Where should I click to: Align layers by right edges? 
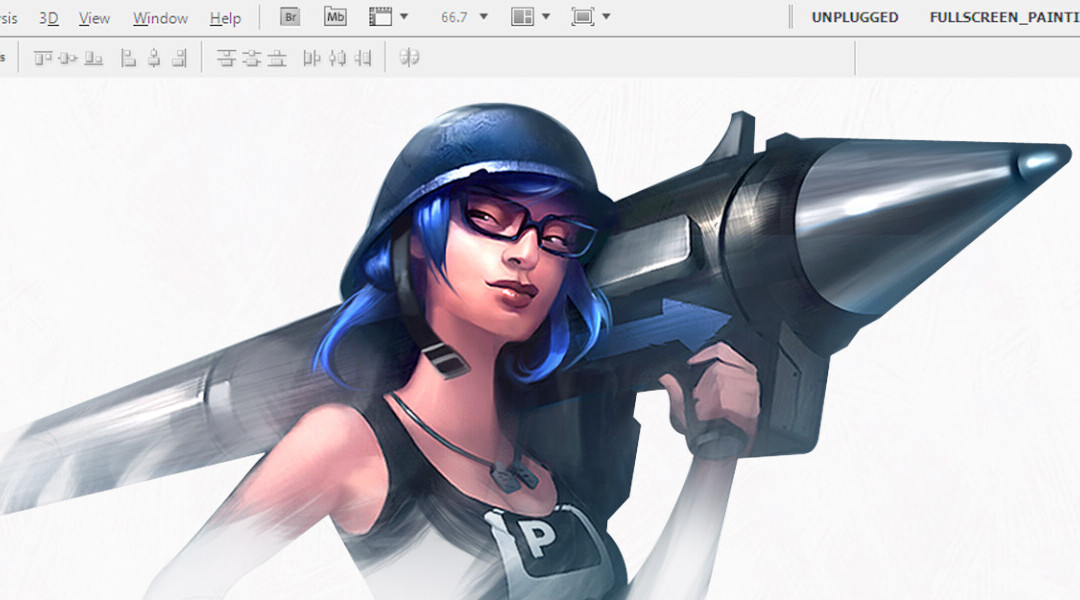179,58
